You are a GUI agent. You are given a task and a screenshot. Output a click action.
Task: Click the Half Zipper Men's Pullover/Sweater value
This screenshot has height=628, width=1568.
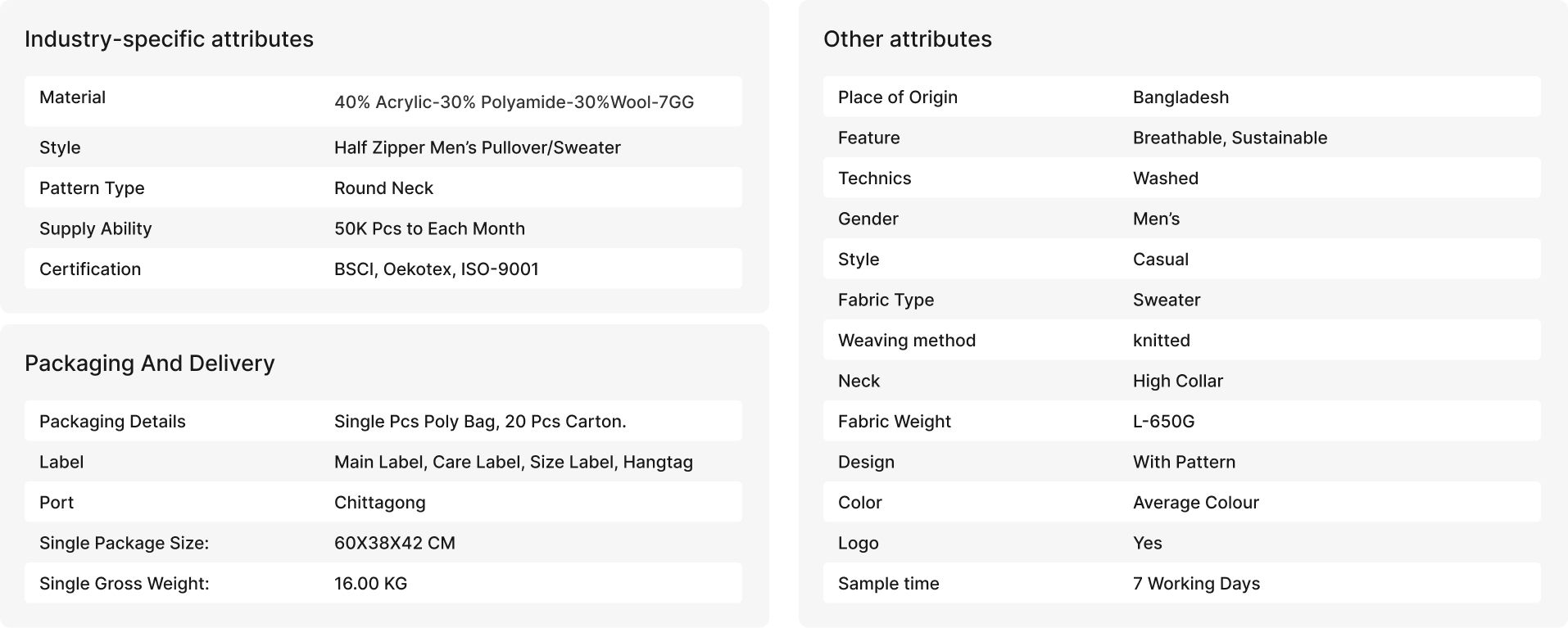477,147
